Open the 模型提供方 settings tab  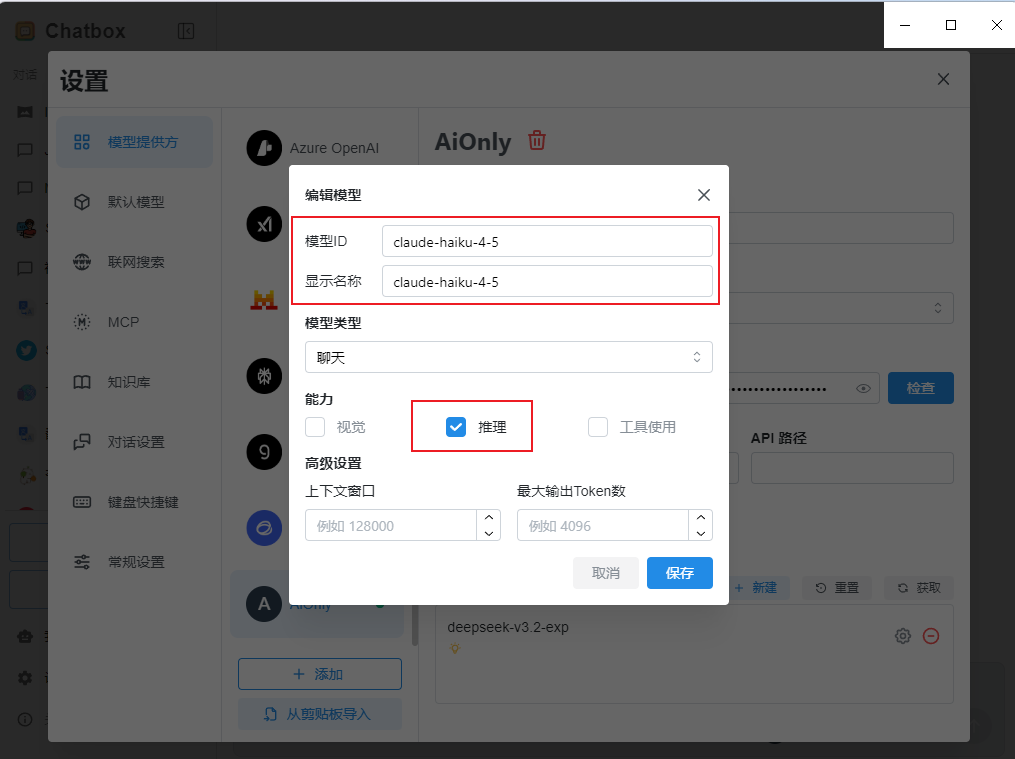click(135, 142)
